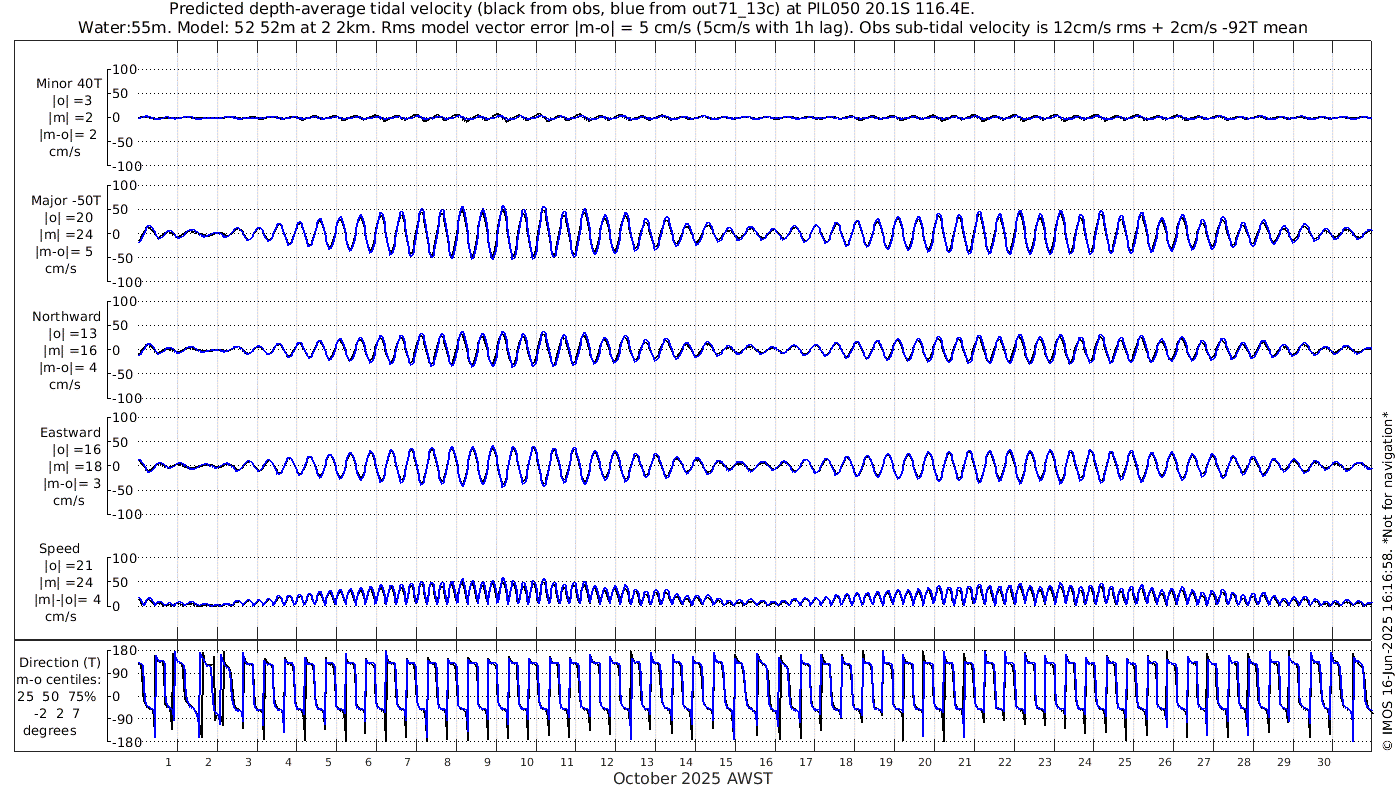
Task: Select the "Minor 40T" panel label
Action: pyautogui.click(x=68, y=83)
